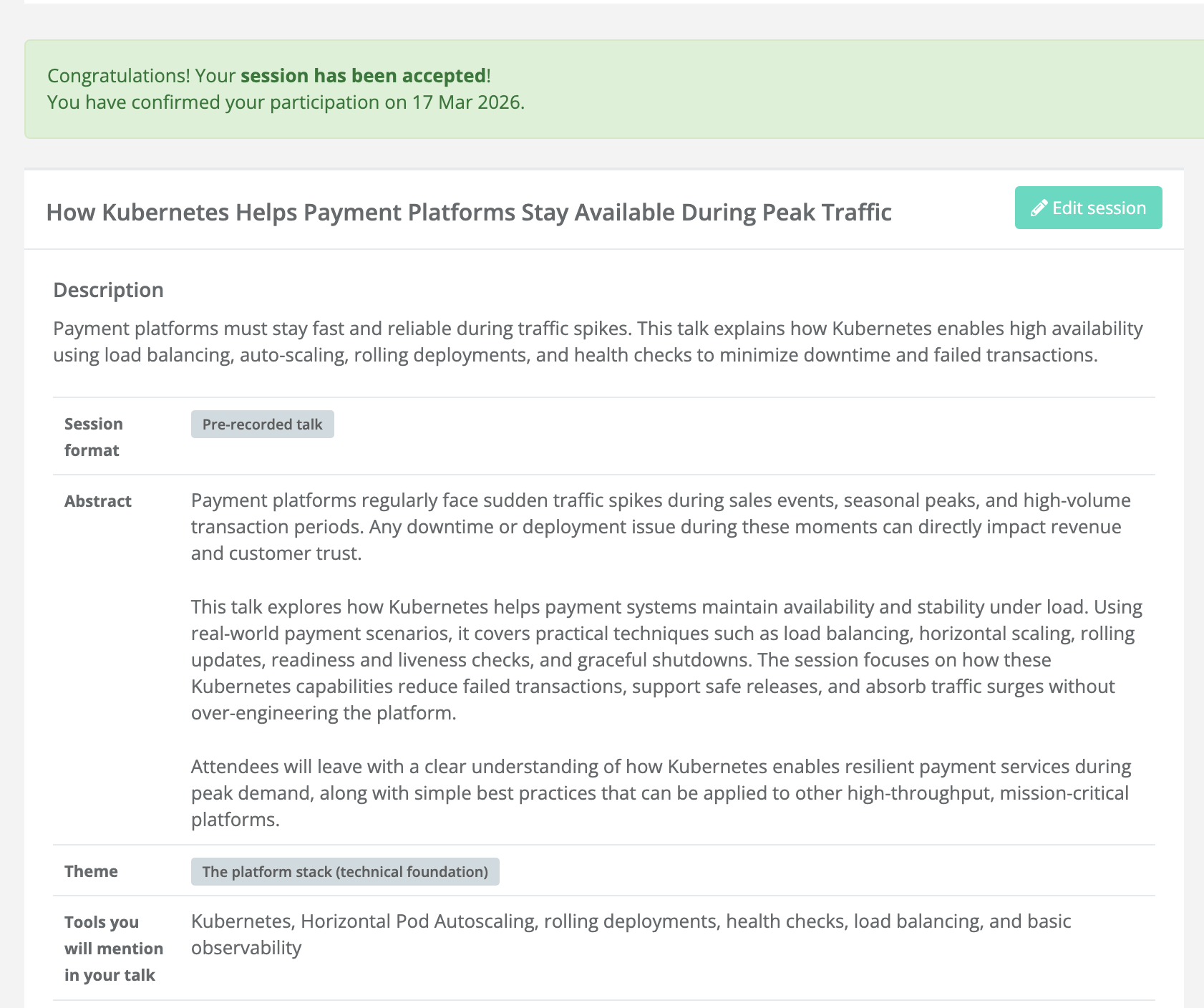Click the tools list mentioning Horizontal Pod Autoscaling
The image size is (1204, 1008).
click(631, 934)
